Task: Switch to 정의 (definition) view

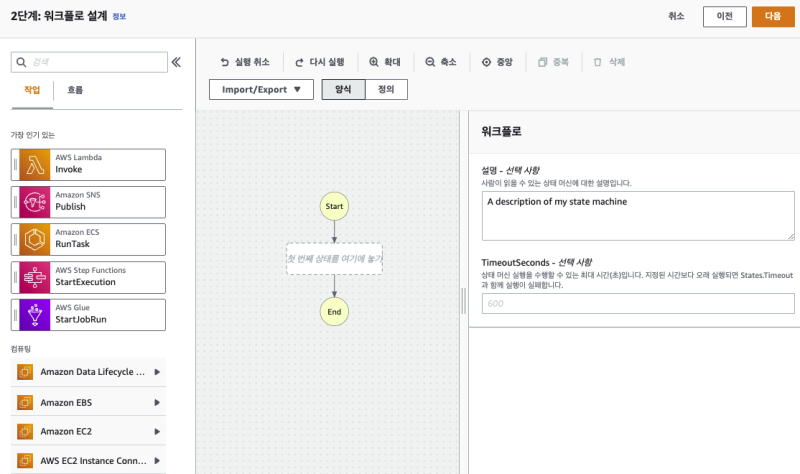Action: tap(386, 89)
